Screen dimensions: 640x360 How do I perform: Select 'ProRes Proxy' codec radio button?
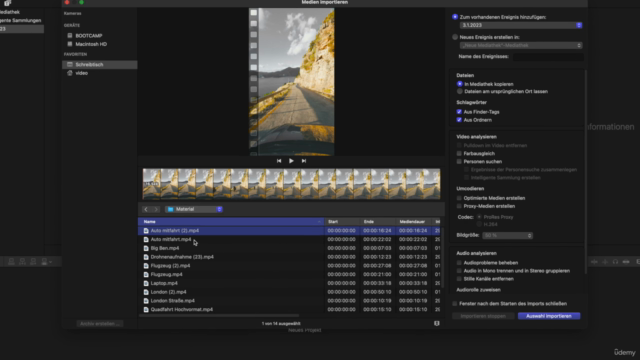tap(479, 217)
